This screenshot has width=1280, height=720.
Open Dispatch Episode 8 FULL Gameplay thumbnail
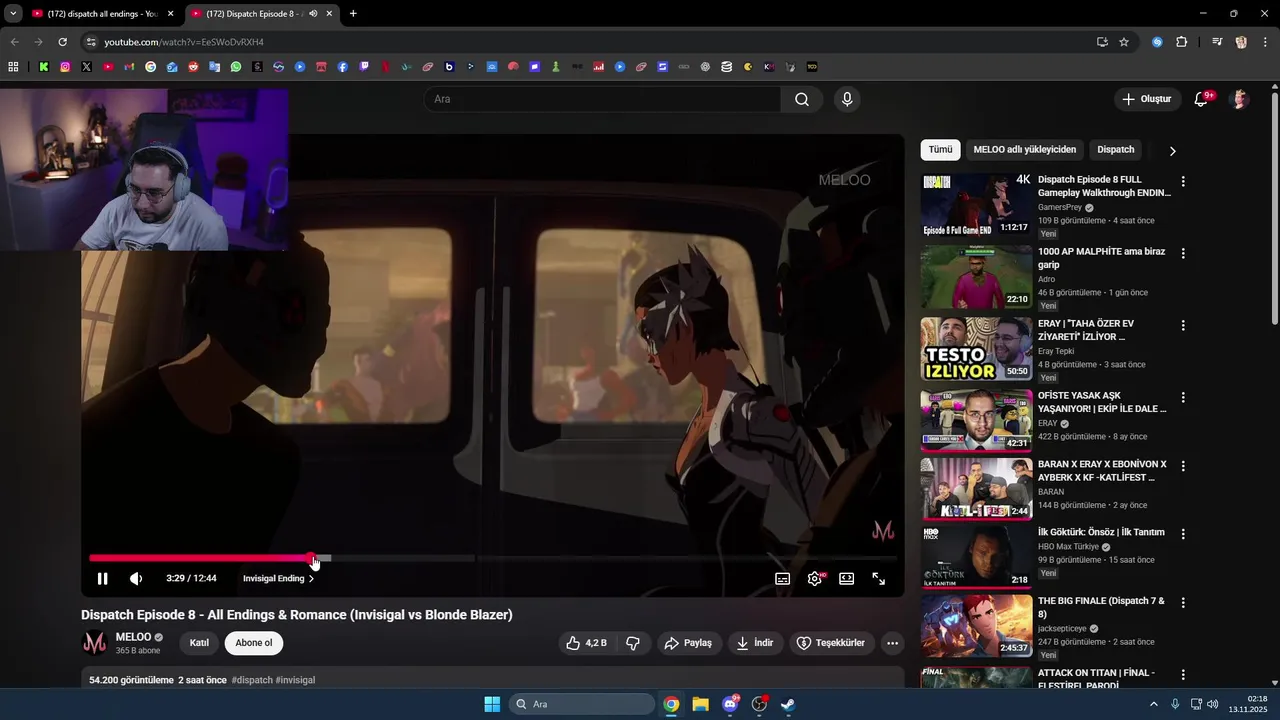pos(976,205)
